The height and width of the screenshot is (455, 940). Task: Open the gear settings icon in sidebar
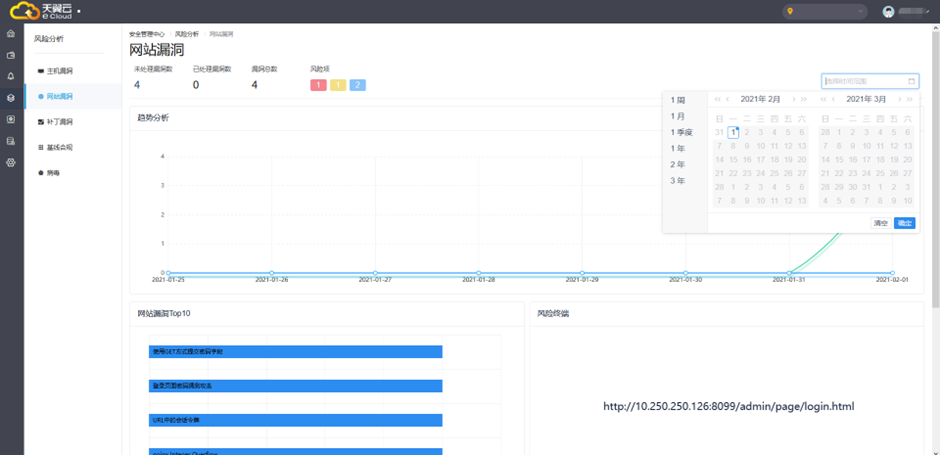click(x=11, y=162)
